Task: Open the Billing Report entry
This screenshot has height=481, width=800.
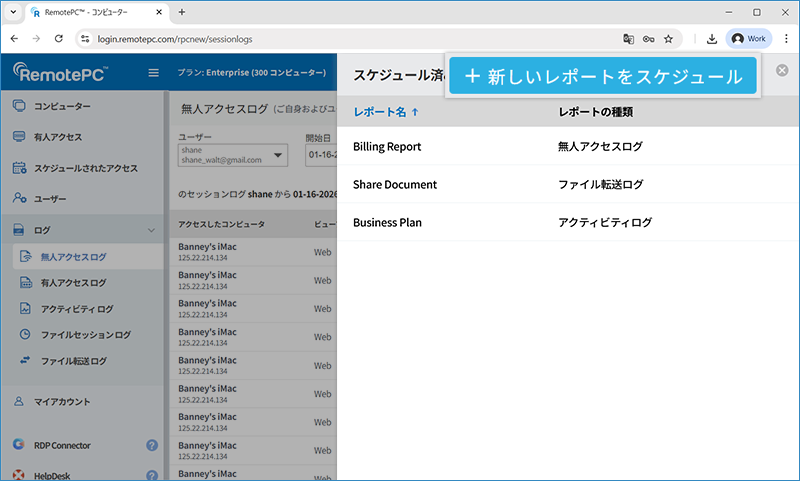Action: click(x=387, y=146)
